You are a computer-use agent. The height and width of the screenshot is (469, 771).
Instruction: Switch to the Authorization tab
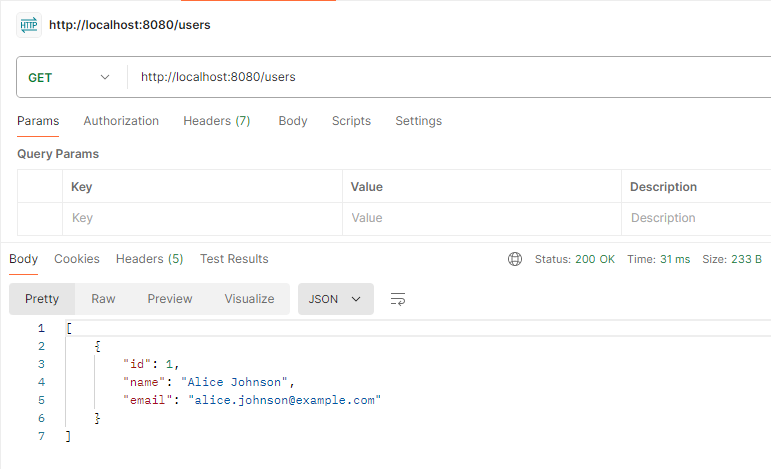click(x=121, y=121)
